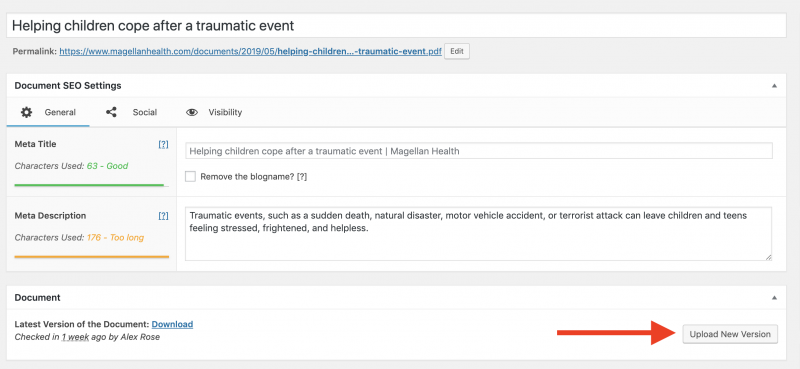Collapse the Document panel with its arrow
Image resolution: width=800 pixels, height=369 pixels.
click(x=774, y=298)
